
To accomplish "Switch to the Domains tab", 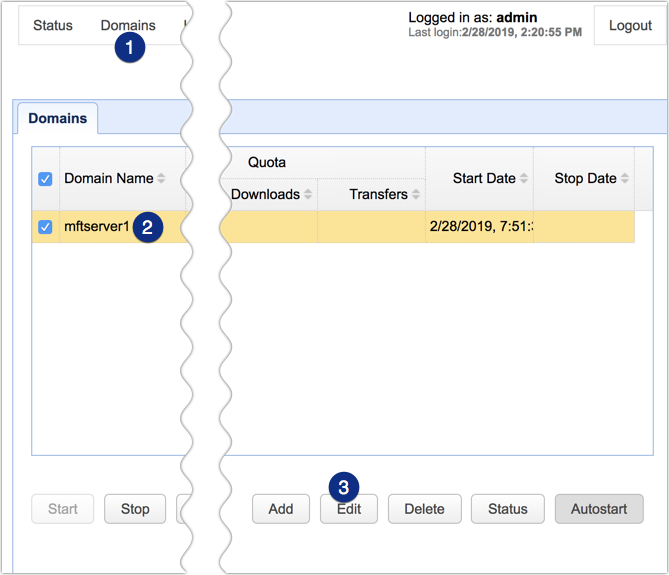I will [x=57, y=118].
